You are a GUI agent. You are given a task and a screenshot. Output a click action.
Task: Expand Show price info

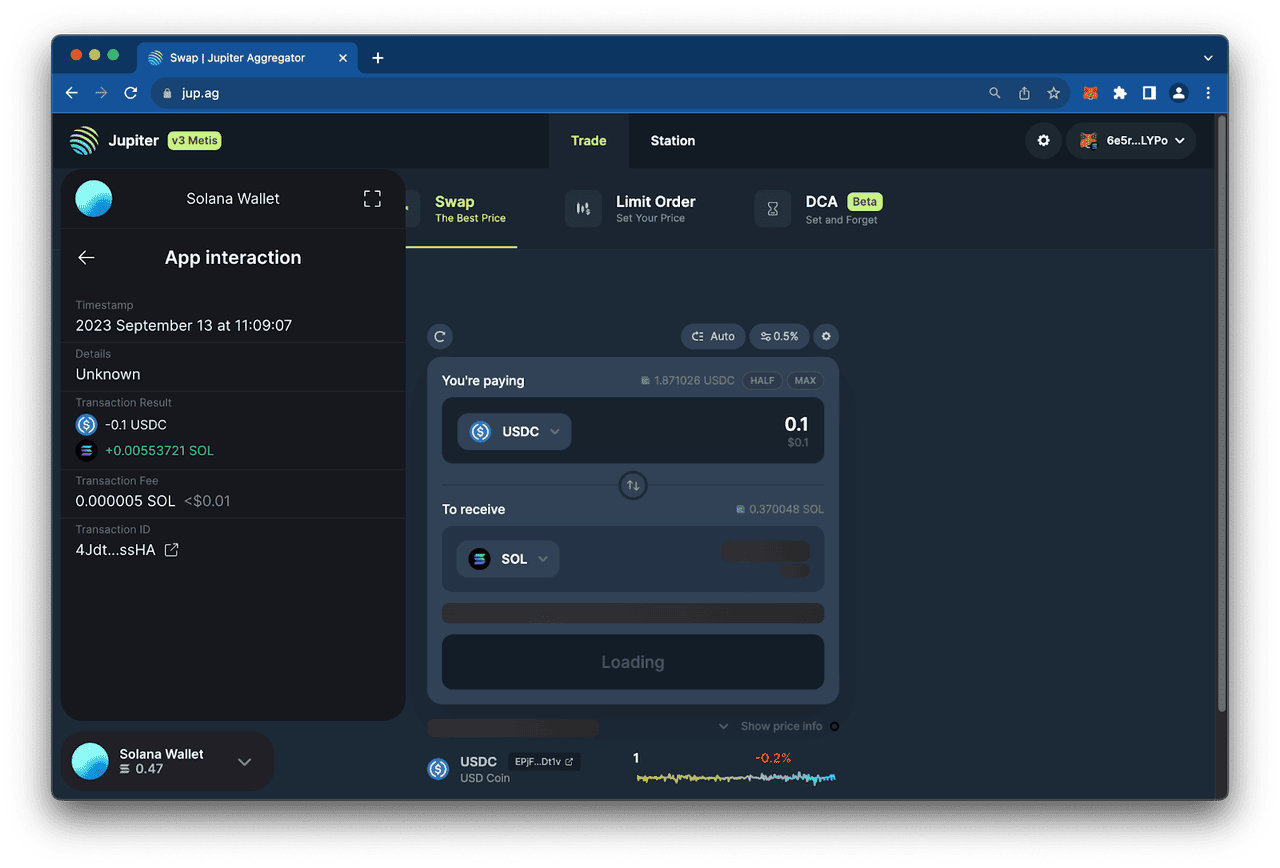click(771, 727)
